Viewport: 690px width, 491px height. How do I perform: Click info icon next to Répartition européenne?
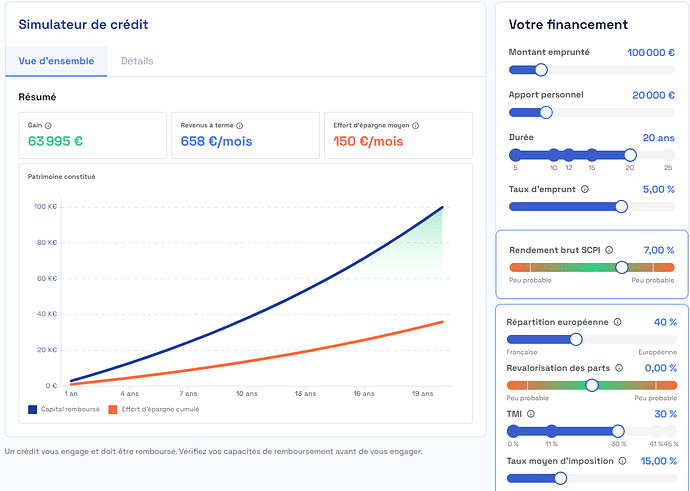pyautogui.click(x=617, y=322)
